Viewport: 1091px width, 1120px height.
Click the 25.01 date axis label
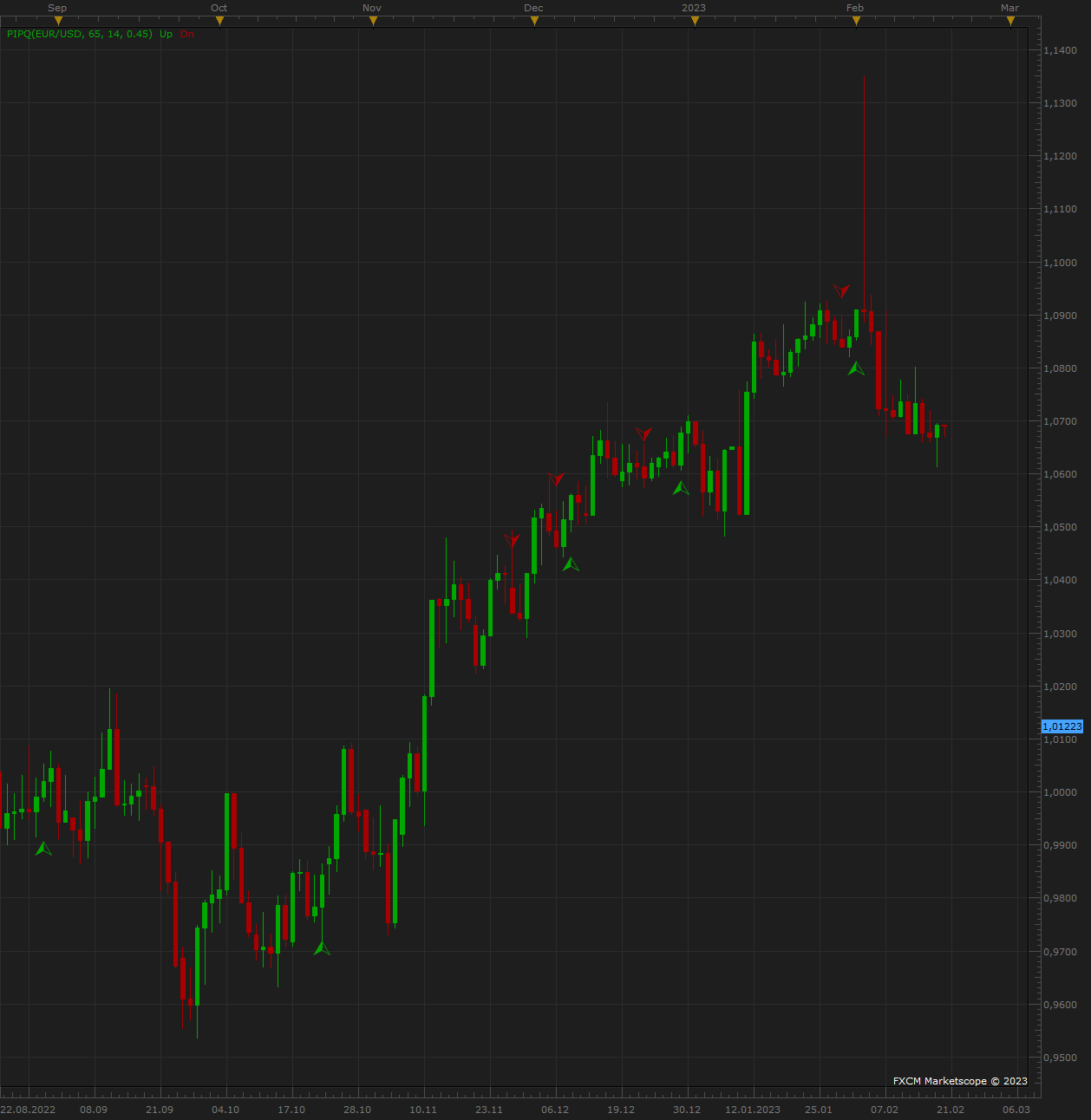tap(819, 1110)
